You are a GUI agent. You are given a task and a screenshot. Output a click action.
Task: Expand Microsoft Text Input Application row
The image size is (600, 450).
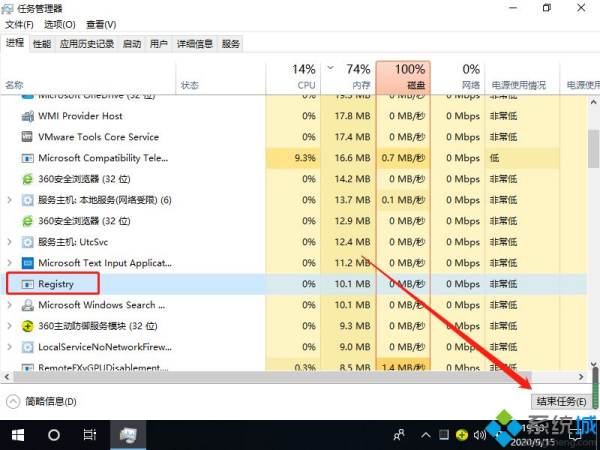coord(10,263)
